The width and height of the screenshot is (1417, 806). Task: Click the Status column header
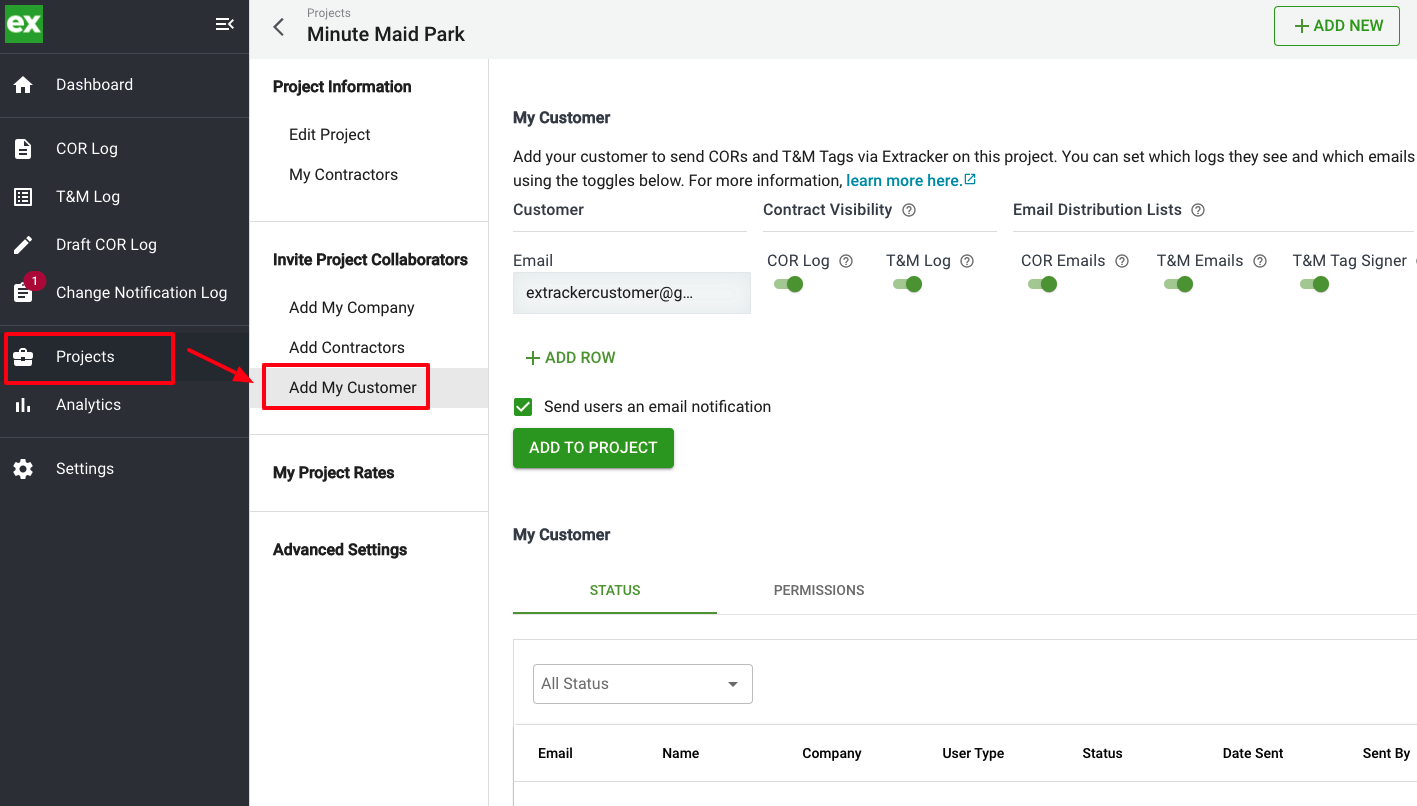click(1102, 753)
